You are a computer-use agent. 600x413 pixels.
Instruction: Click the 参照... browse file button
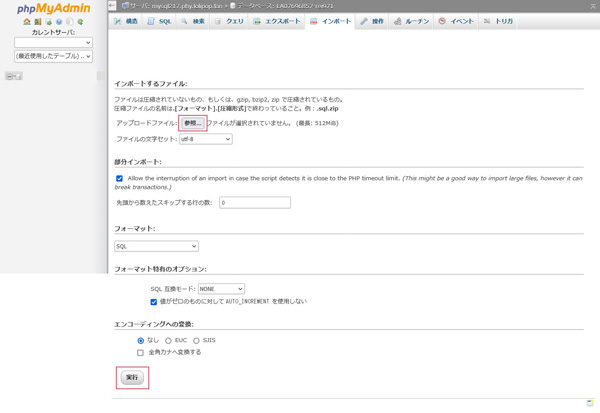point(192,123)
